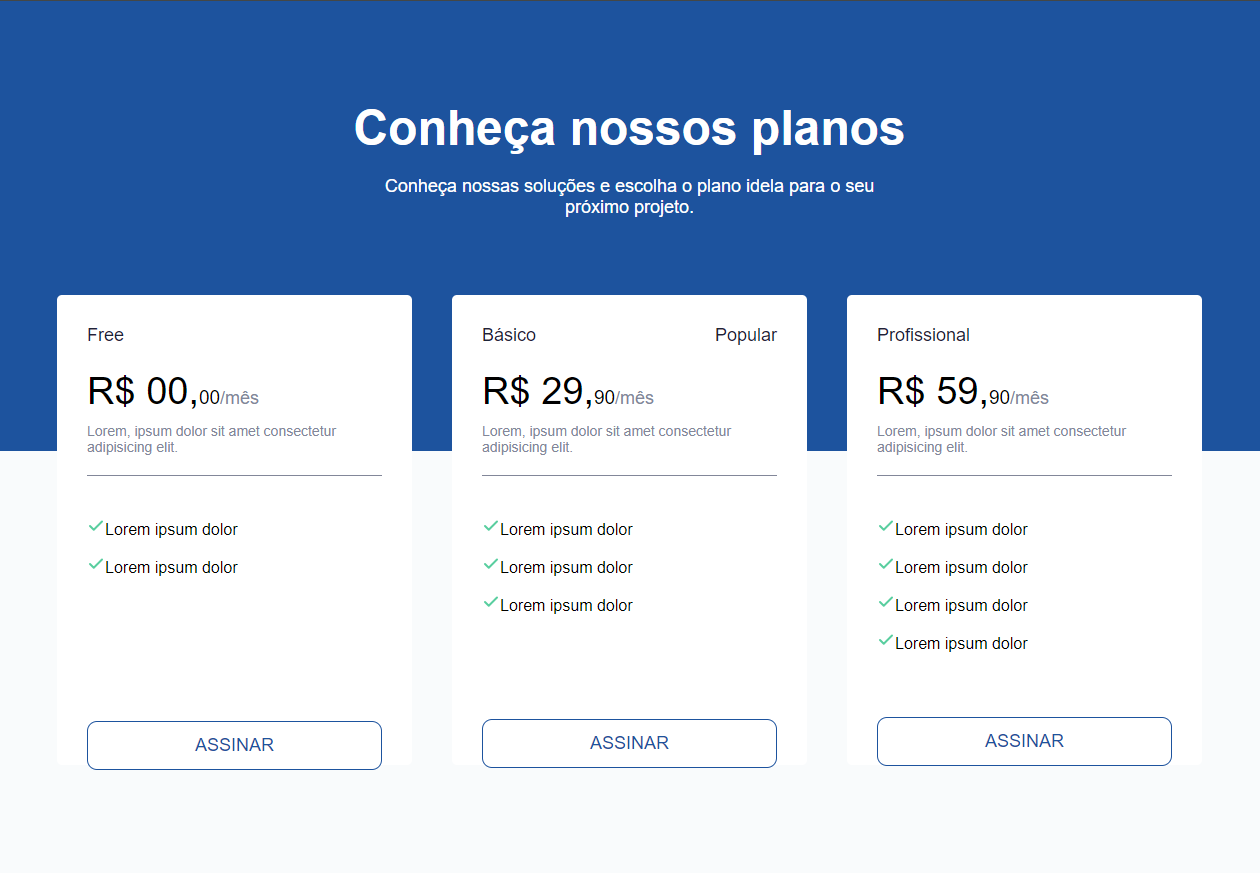Click the first checkmark icon in Básico plan

pyautogui.click(x=490, y=525)
